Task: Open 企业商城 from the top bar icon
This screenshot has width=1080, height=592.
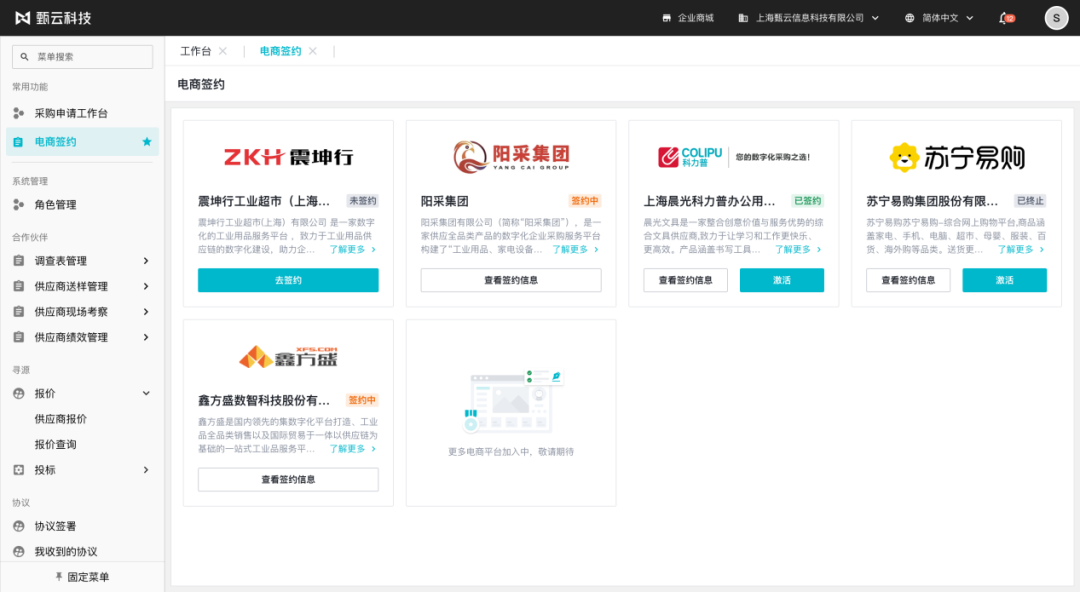Action: click(x=666, y=17)
